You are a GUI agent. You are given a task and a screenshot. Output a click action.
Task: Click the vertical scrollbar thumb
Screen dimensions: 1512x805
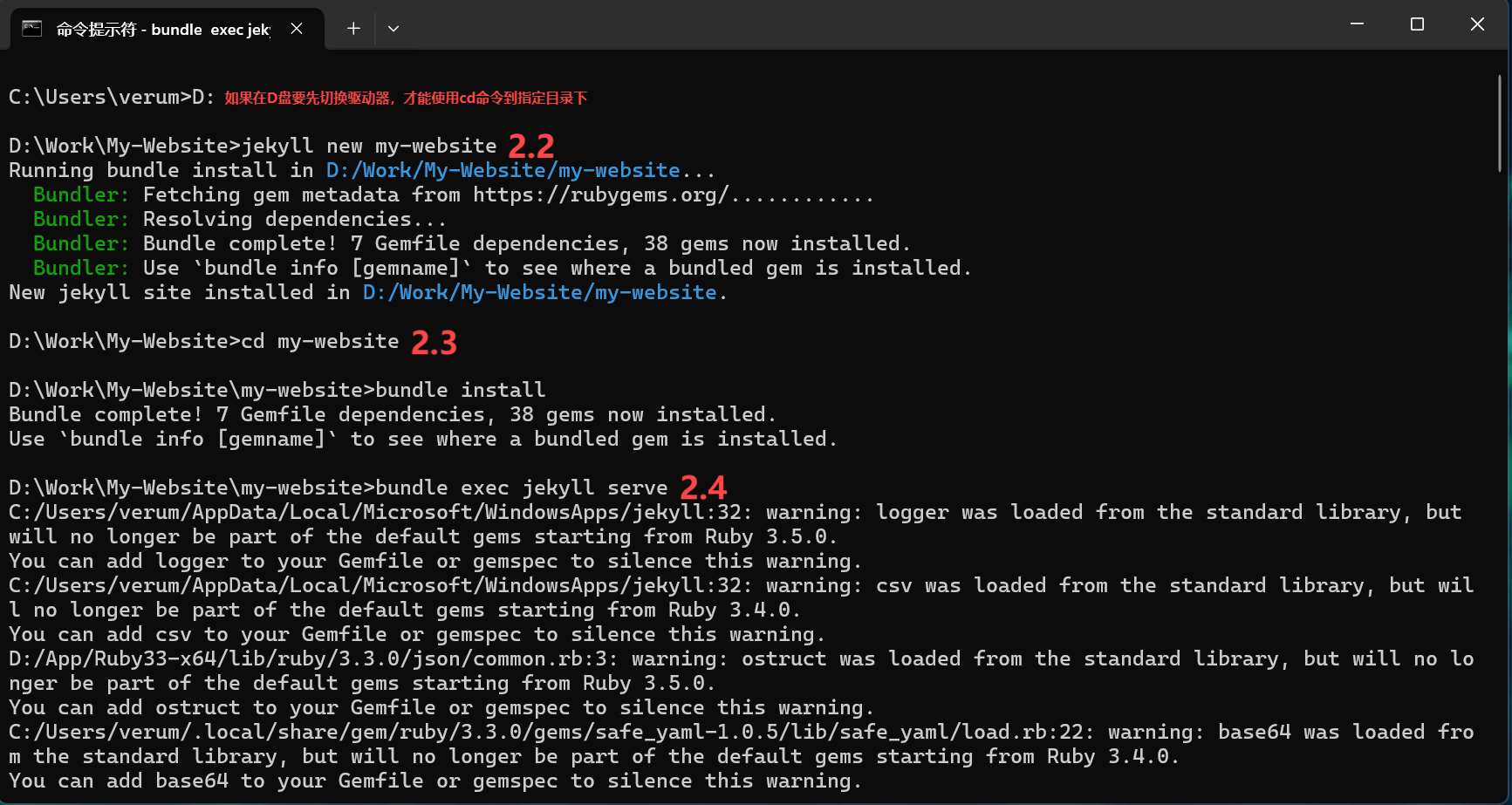coord(1500,122)
